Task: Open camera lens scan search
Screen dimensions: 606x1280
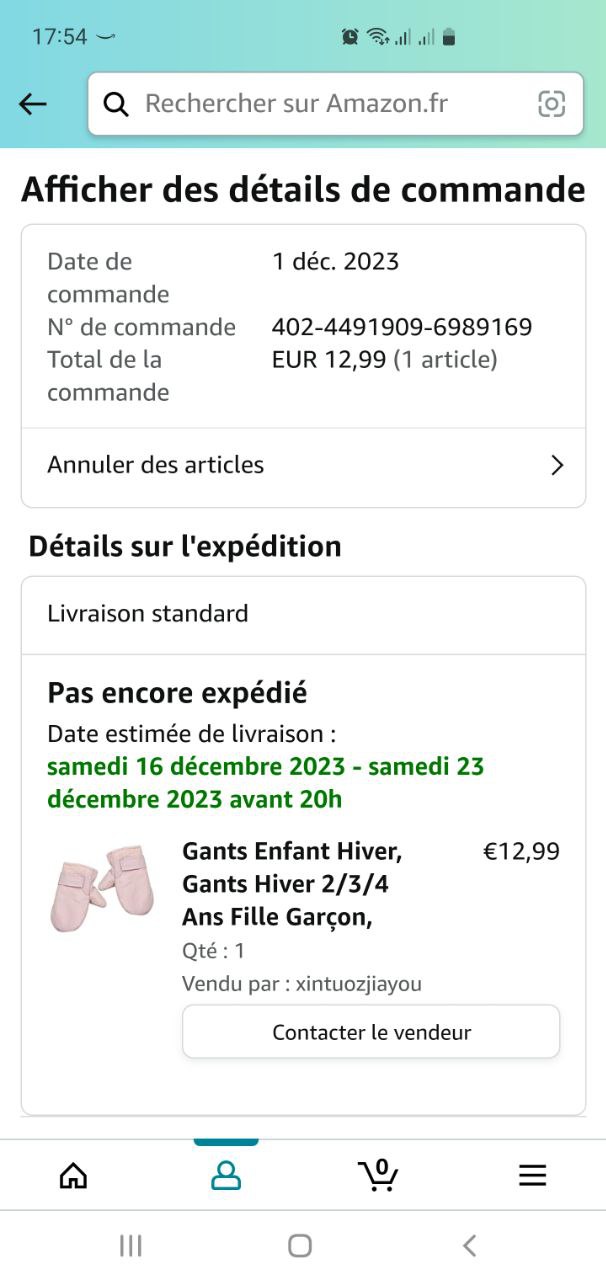Action: tap(551, 104)
